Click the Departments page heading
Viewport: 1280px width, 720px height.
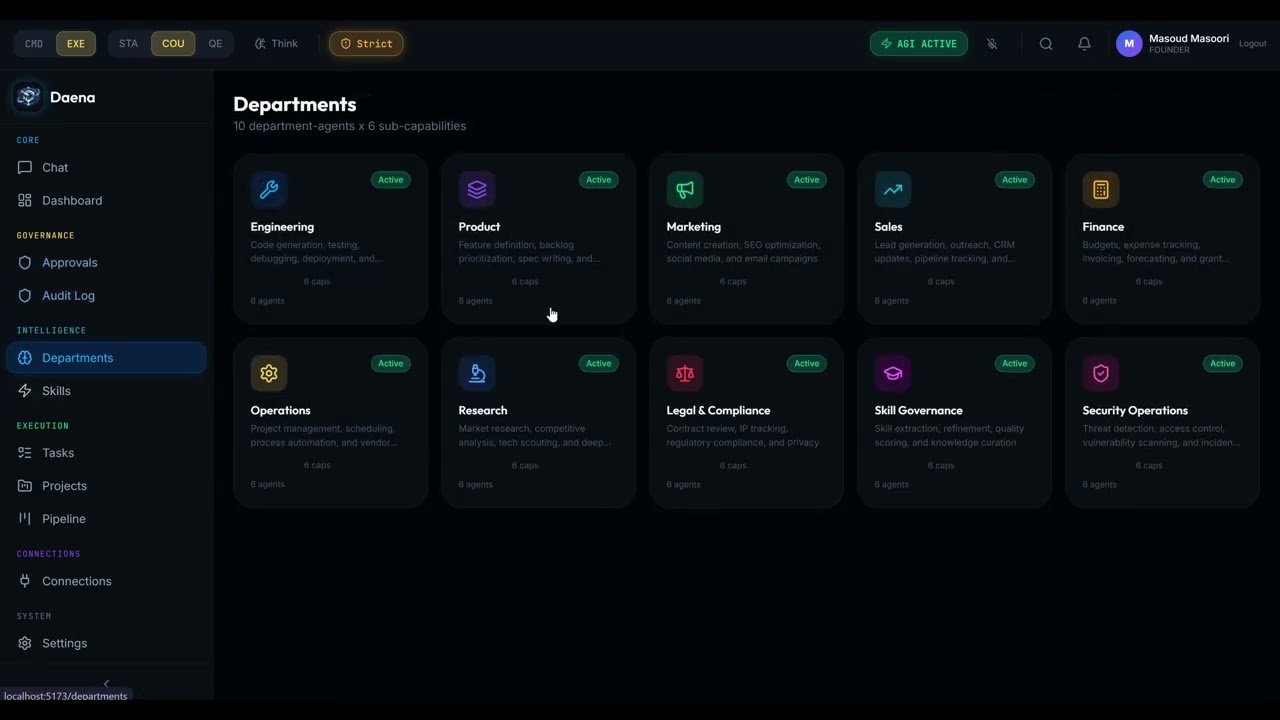pos(295,104)
